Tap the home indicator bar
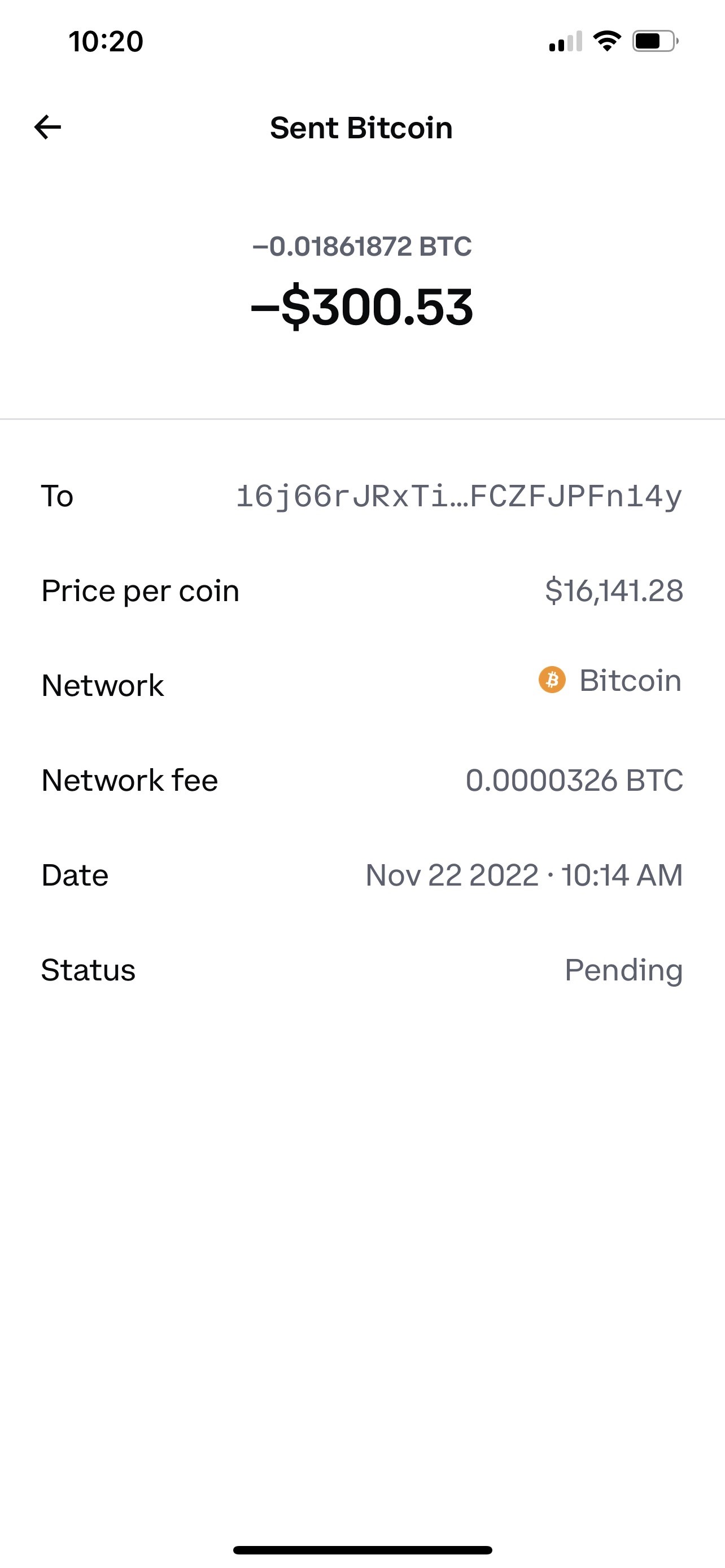Image resolution: width=725 pixels, height=1568 pixels. coord(362,1550)
